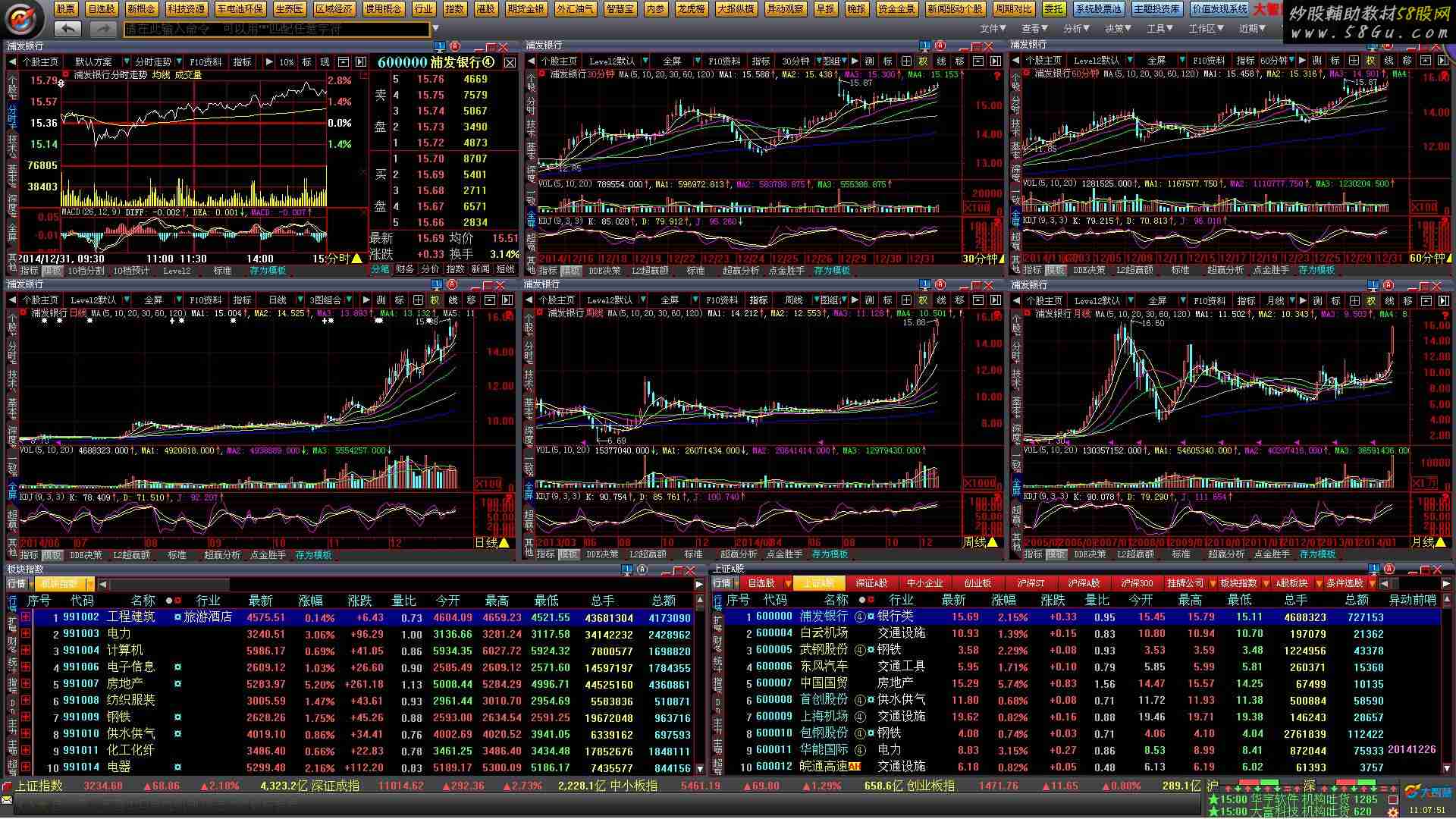Expand the 日线 period dropdown in daily chart
This screenshot has width=1456, height=819.
299,300
